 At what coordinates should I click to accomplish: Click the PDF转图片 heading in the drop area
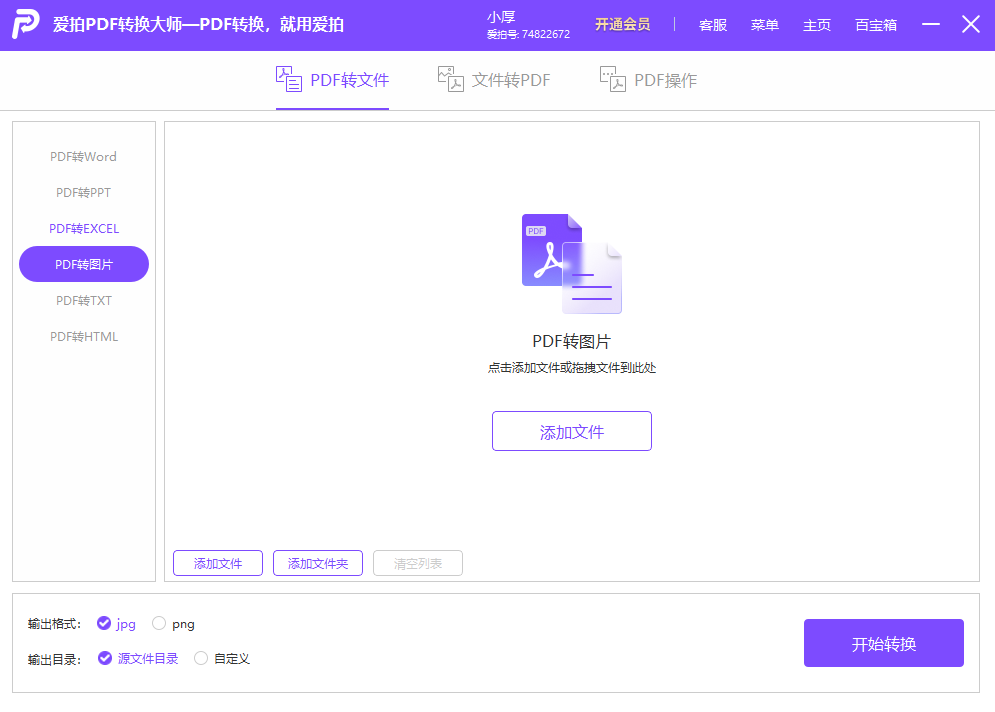click(x=571, y=341)
